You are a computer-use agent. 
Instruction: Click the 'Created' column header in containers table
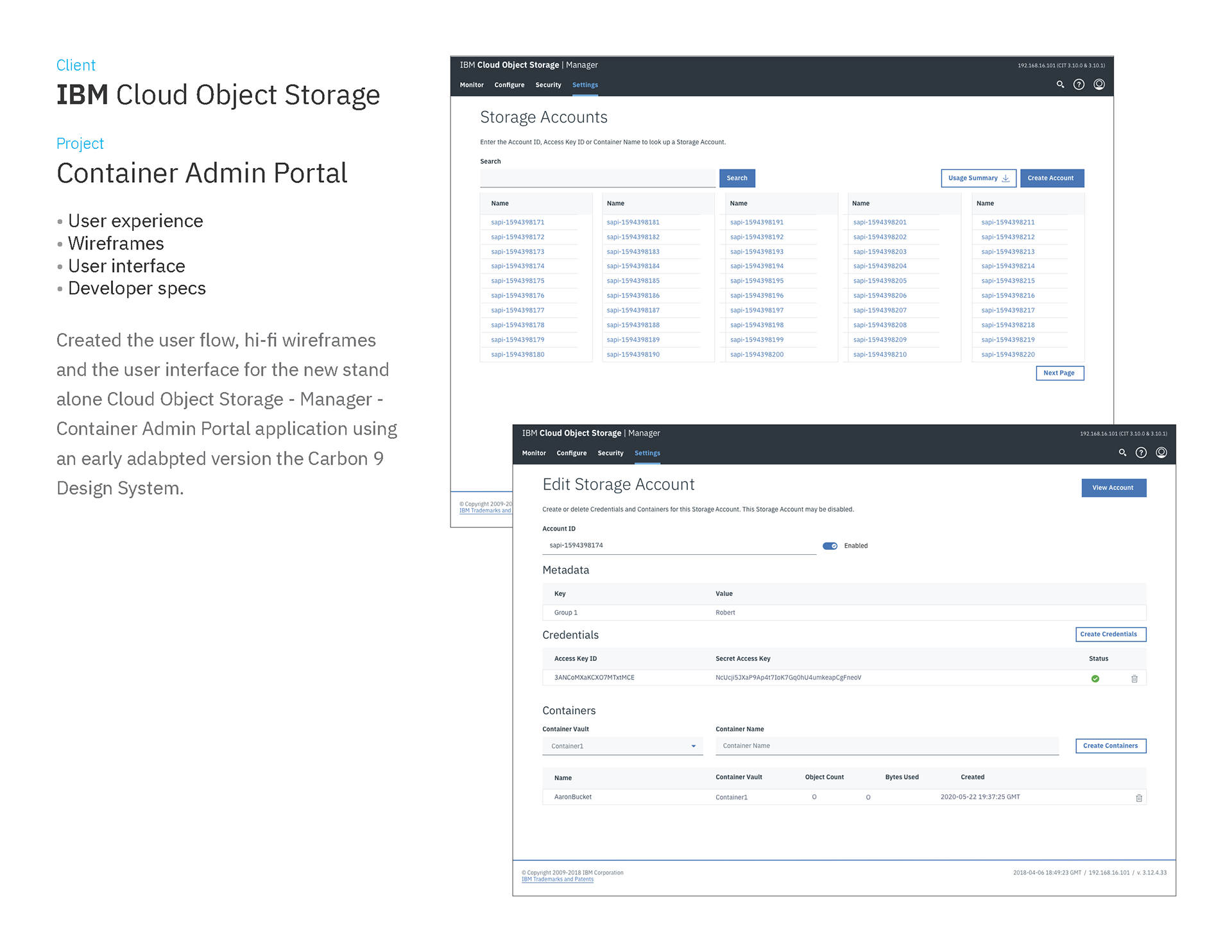pos(973,778)
